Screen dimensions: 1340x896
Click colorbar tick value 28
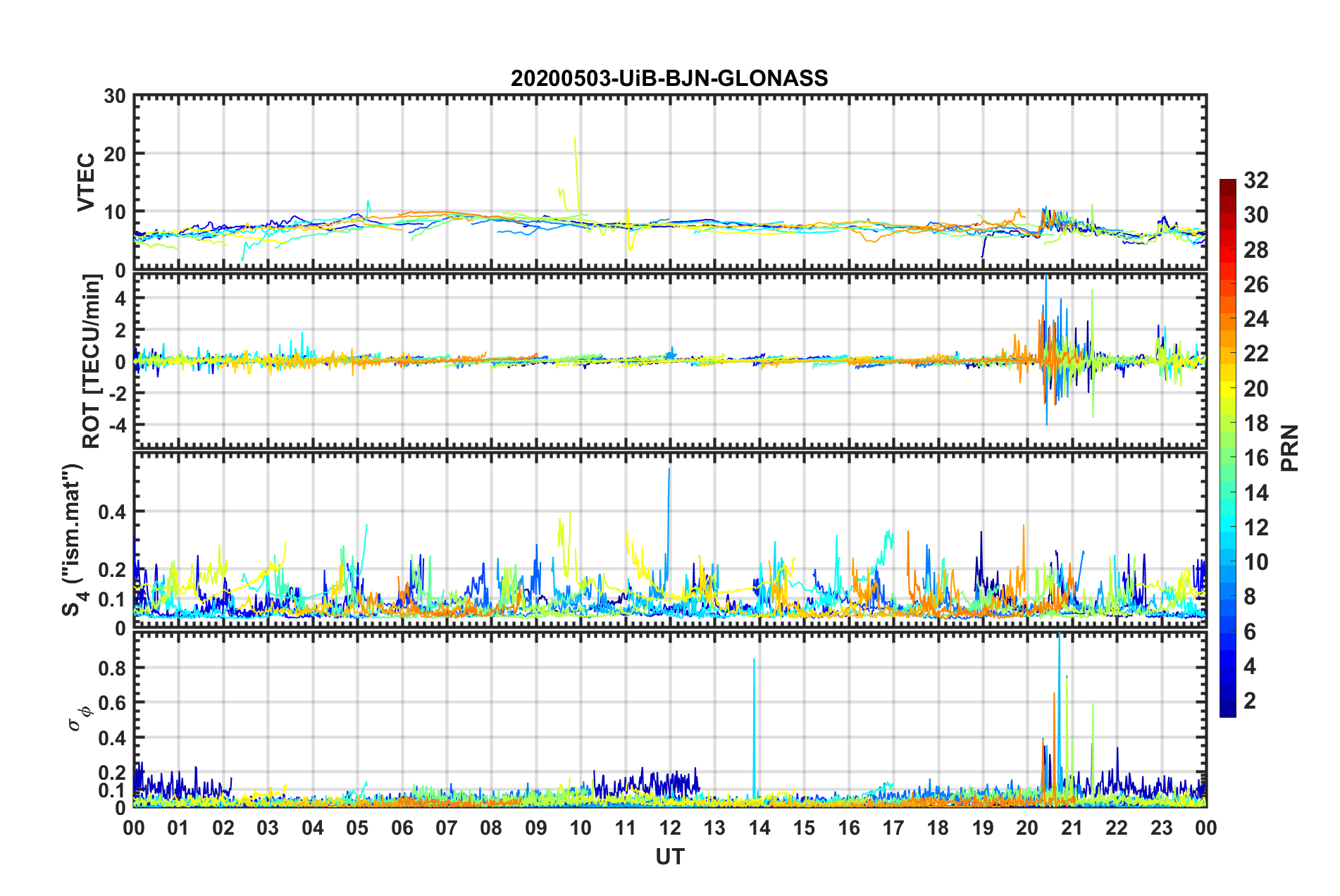[x=1256, y=250]
